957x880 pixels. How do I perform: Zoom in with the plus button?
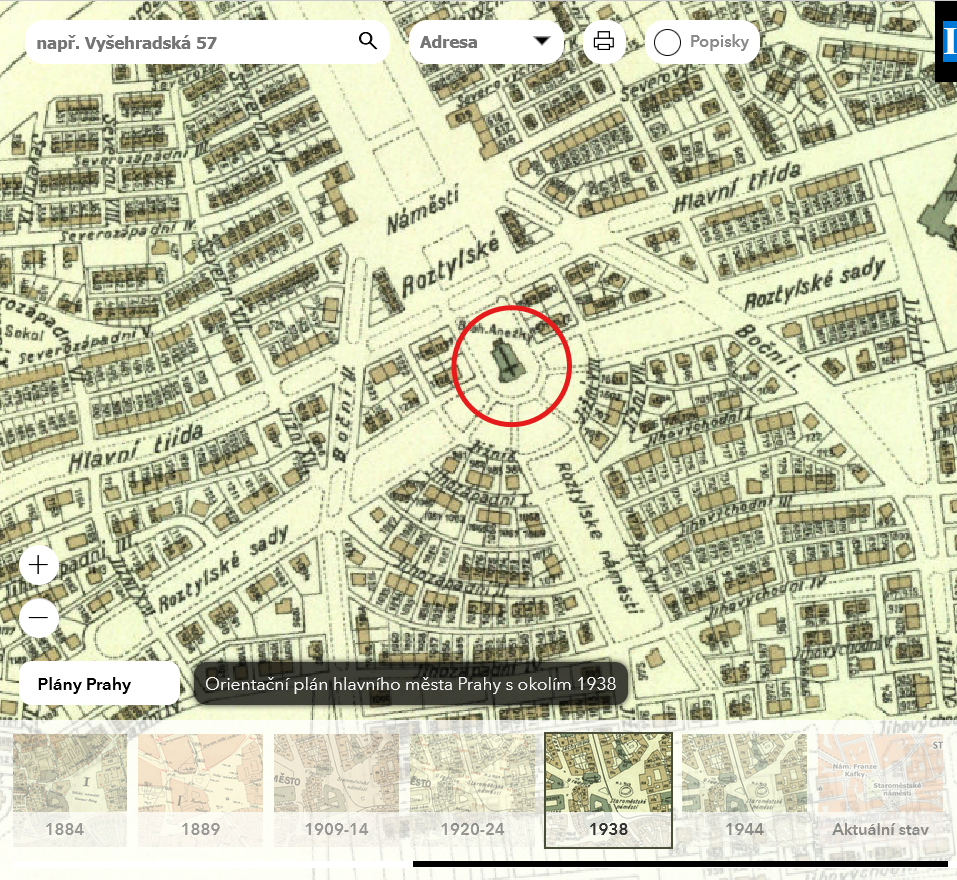click(39, 565)
